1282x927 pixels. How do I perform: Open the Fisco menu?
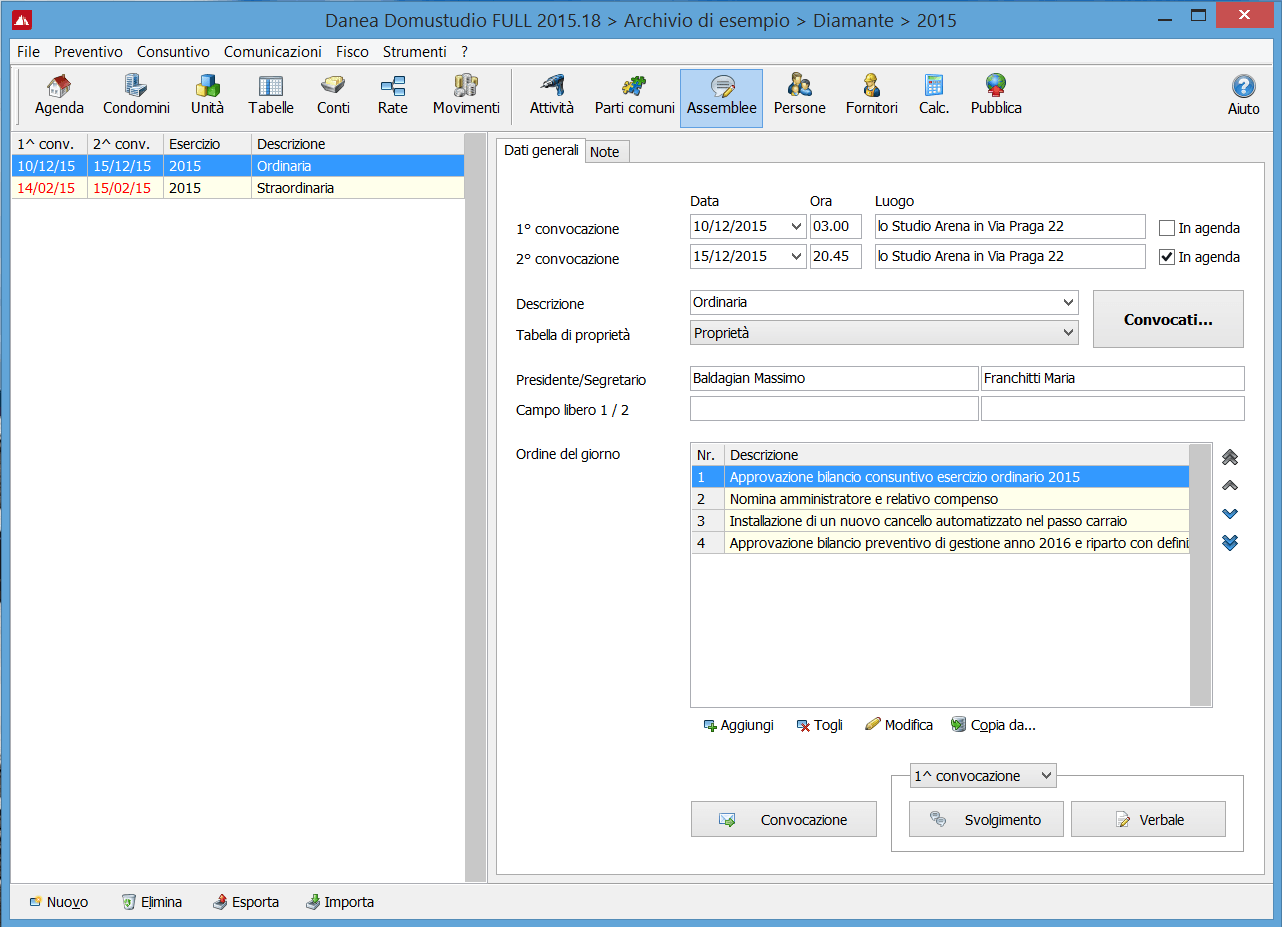352,51
